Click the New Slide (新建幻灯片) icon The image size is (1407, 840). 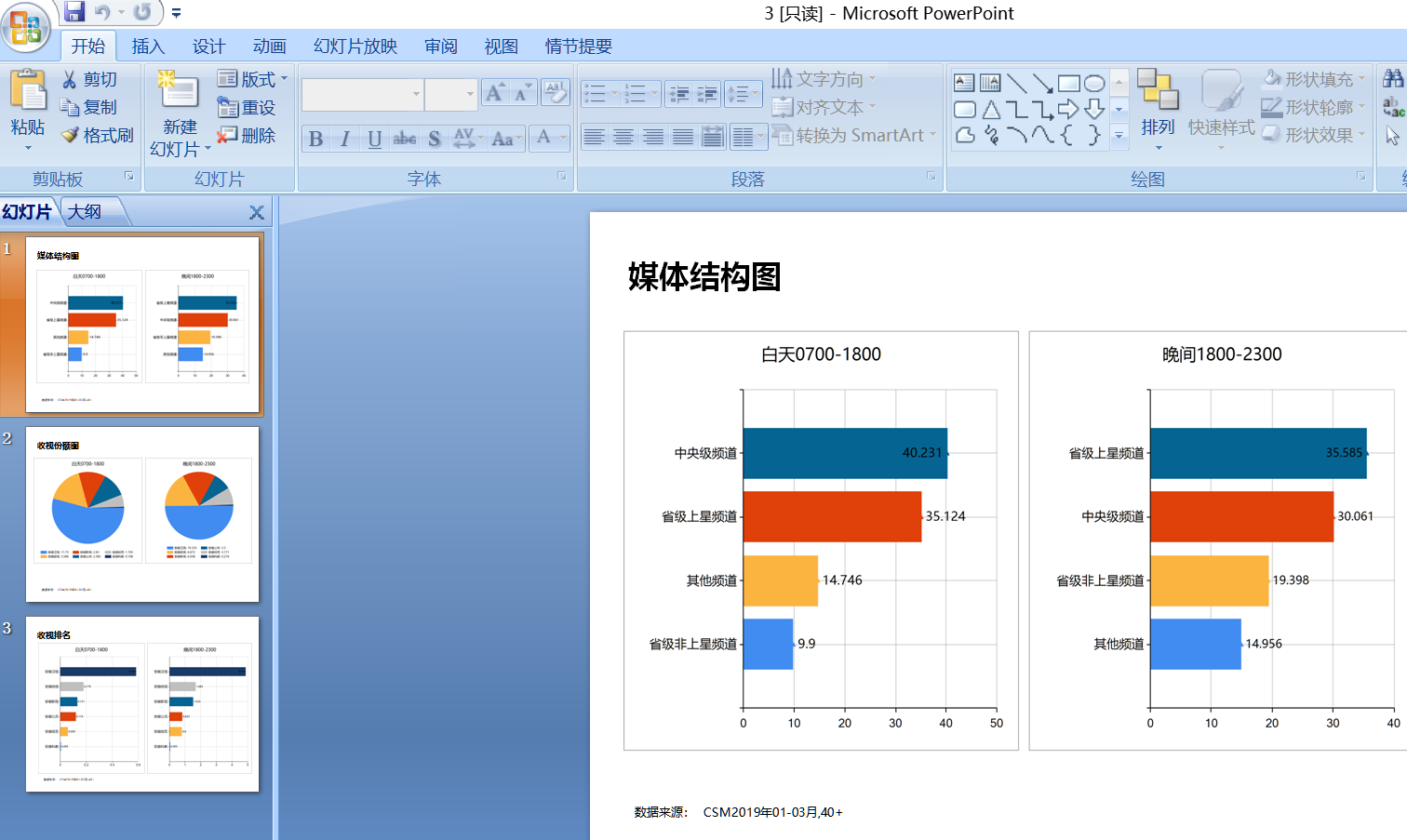click(180, 93)
